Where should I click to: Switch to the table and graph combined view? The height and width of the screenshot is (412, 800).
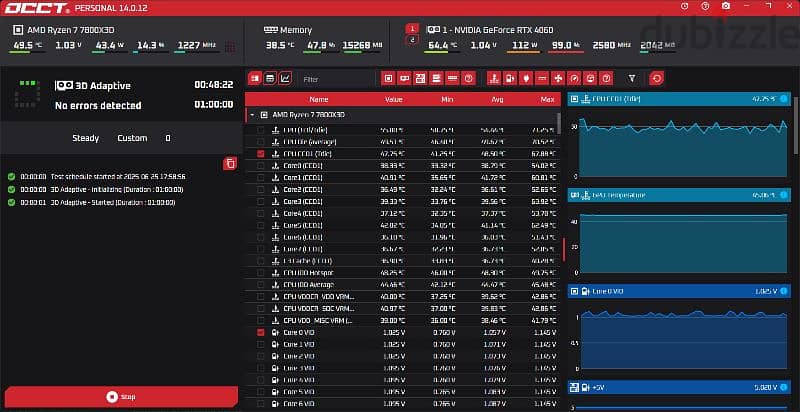[x=255, y=79]
